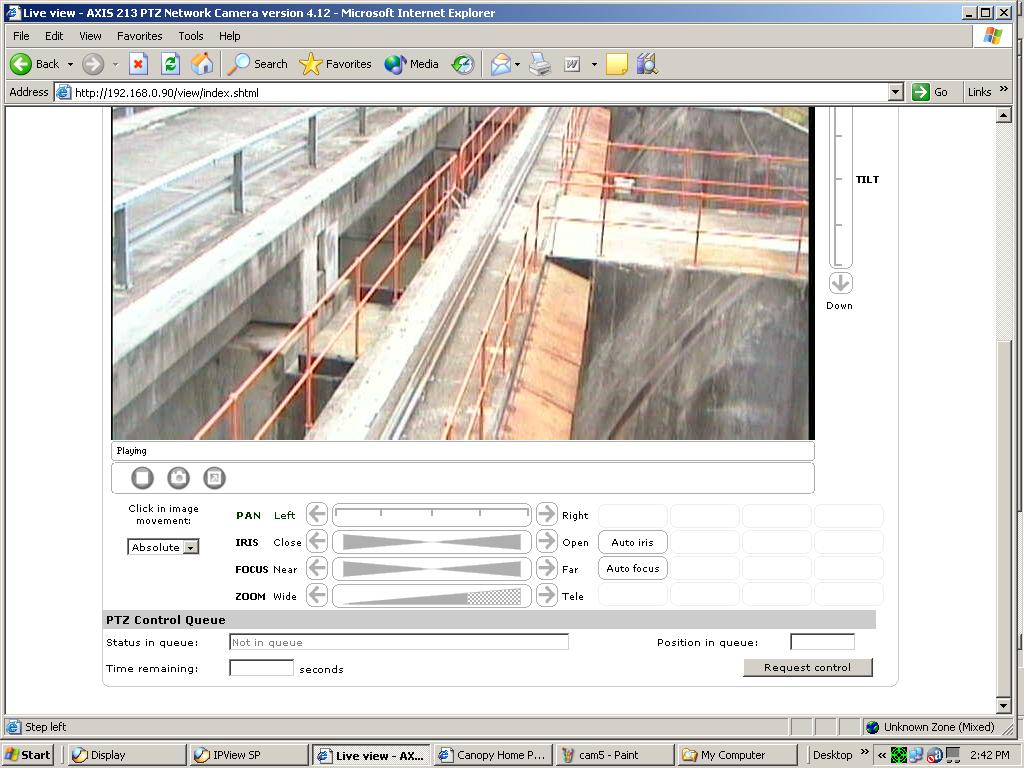This screenshot has height=768, width=1024.
Task: Expand the address bar URL dropdown
Action: [895, 92]
